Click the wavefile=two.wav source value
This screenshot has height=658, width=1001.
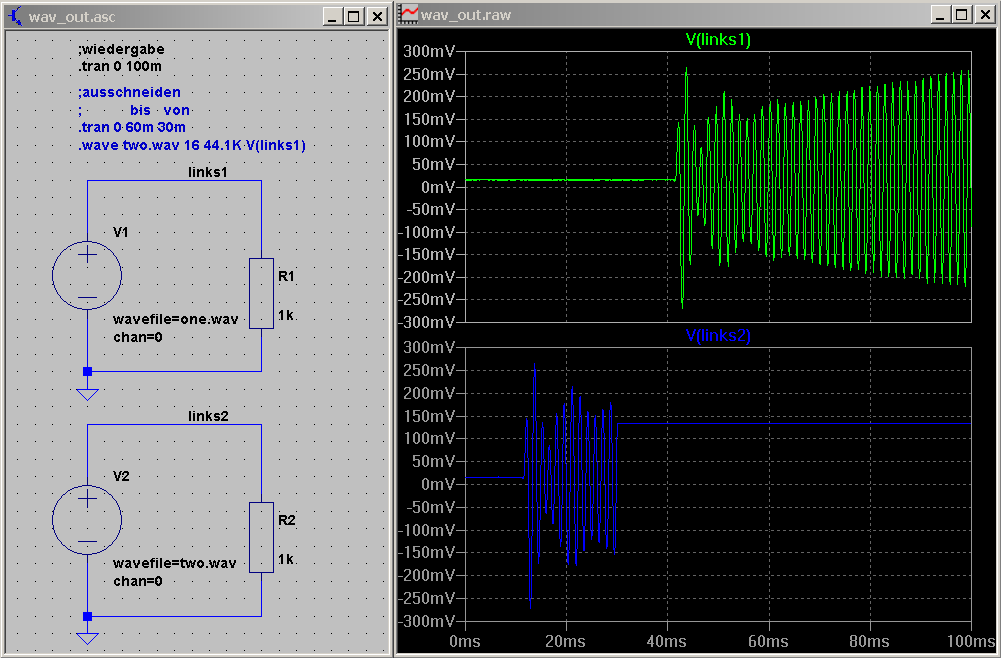175,563
